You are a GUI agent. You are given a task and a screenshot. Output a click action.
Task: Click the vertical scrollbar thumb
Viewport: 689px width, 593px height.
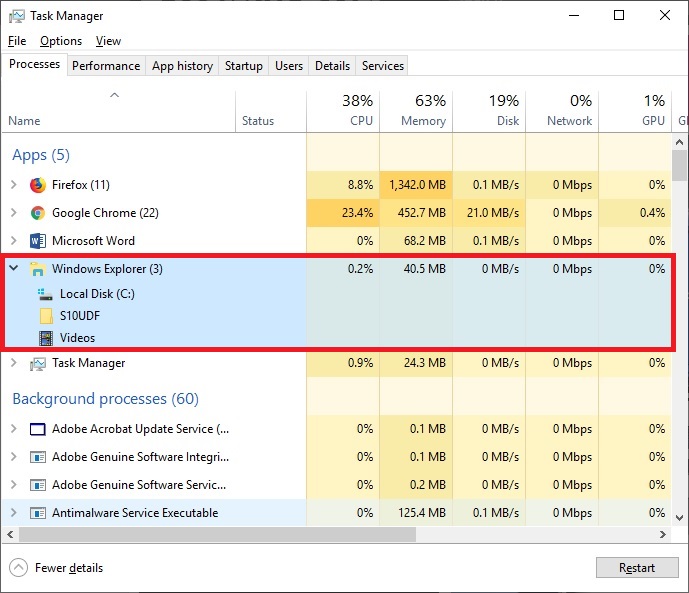679,166
